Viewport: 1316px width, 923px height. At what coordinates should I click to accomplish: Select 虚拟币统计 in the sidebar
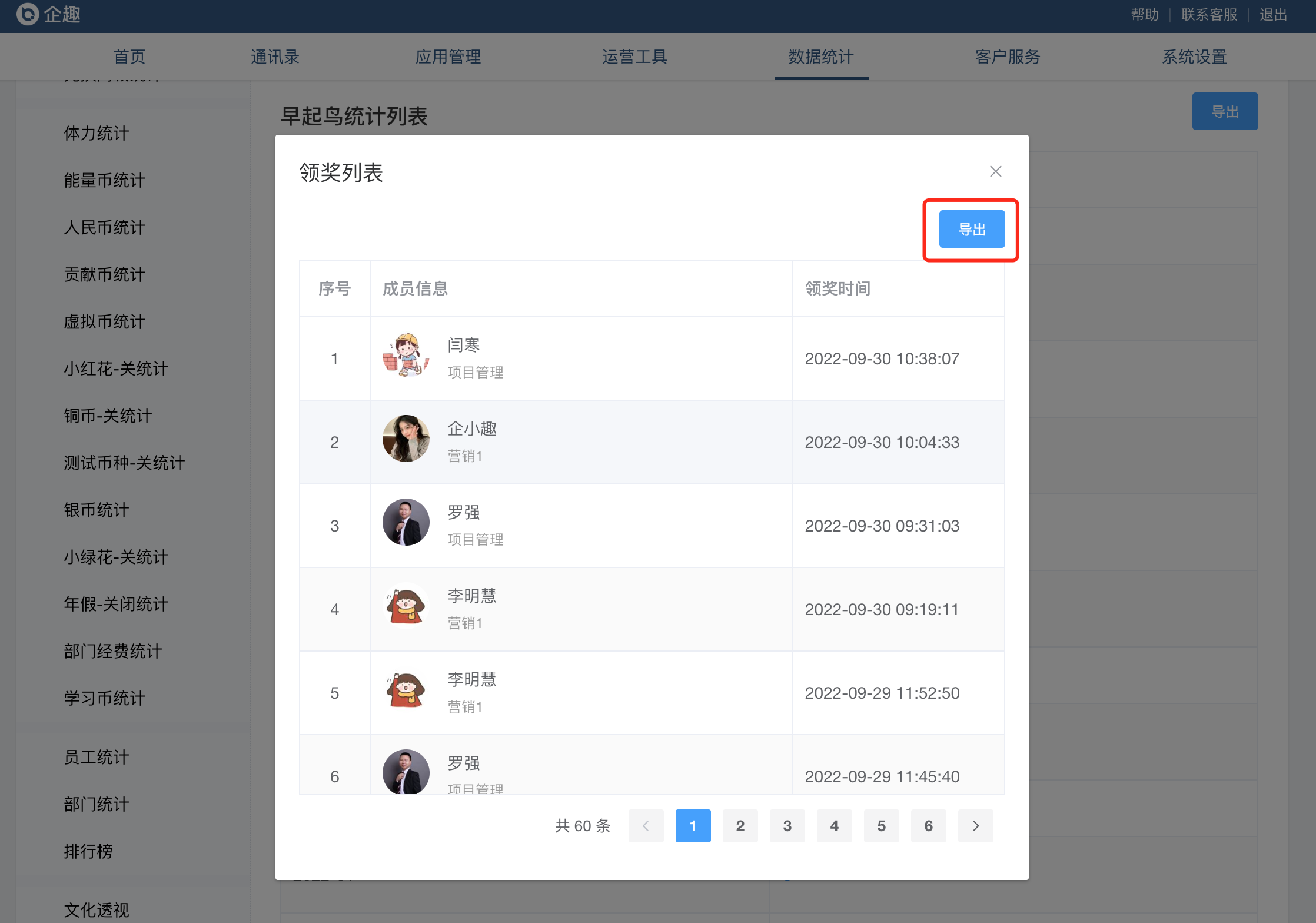pos(105,321)
